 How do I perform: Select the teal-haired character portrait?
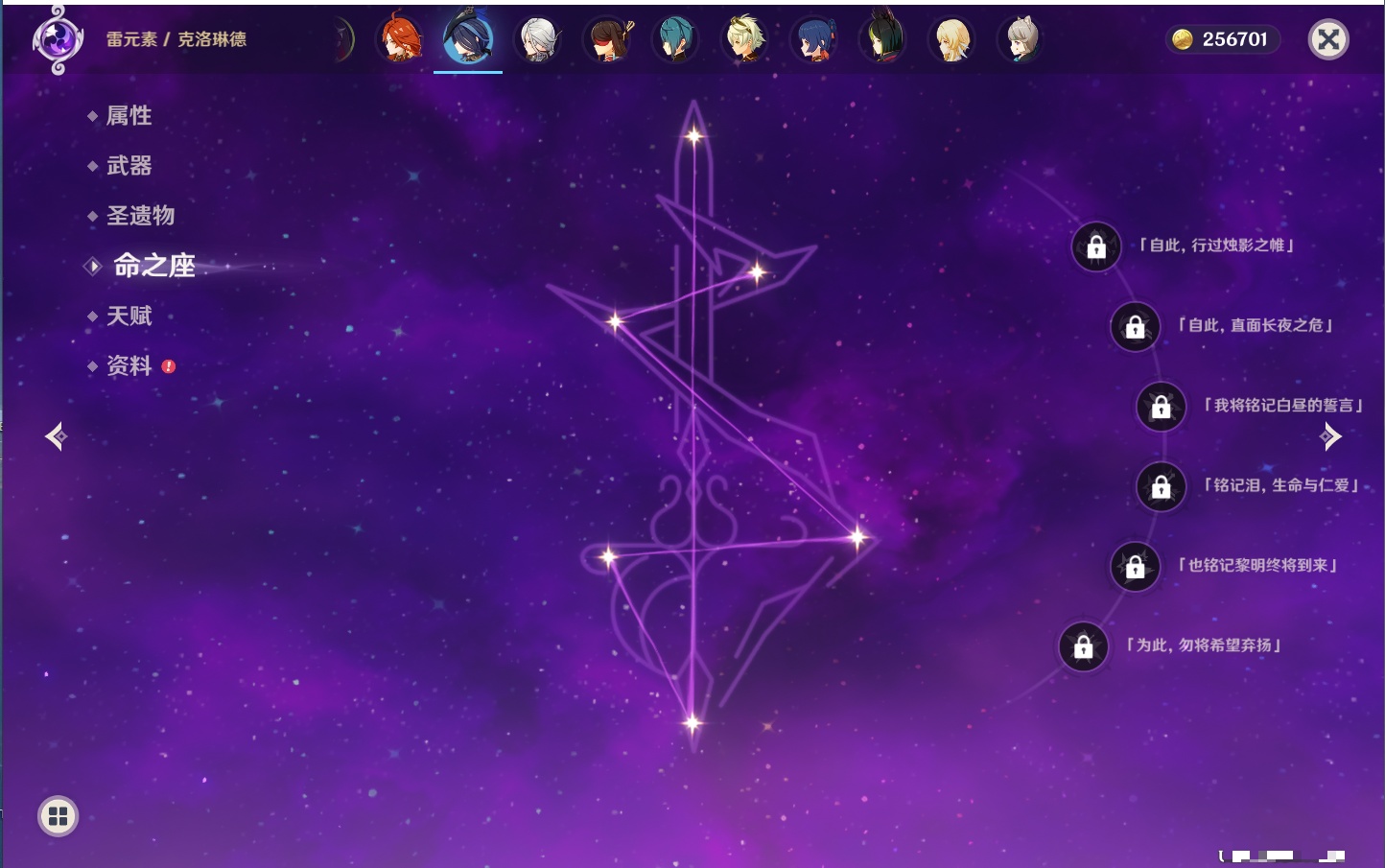(675, 39)
